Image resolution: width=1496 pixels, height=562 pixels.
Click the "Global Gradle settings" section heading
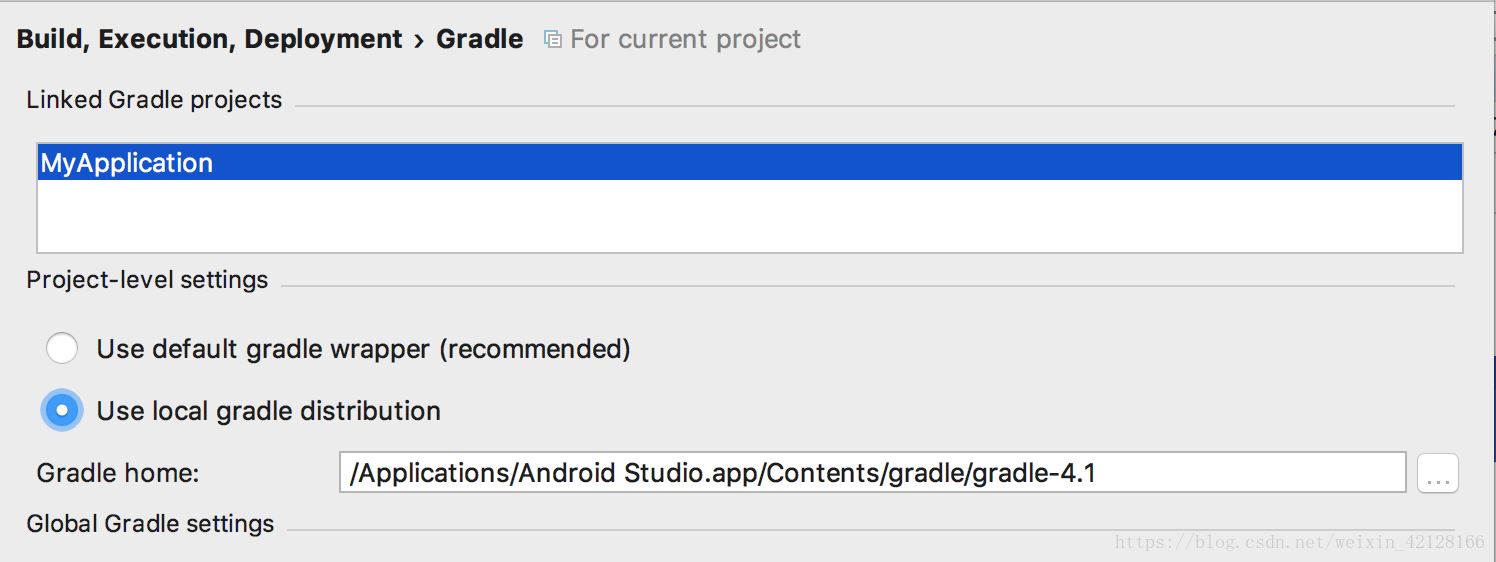tap(150, 524)
